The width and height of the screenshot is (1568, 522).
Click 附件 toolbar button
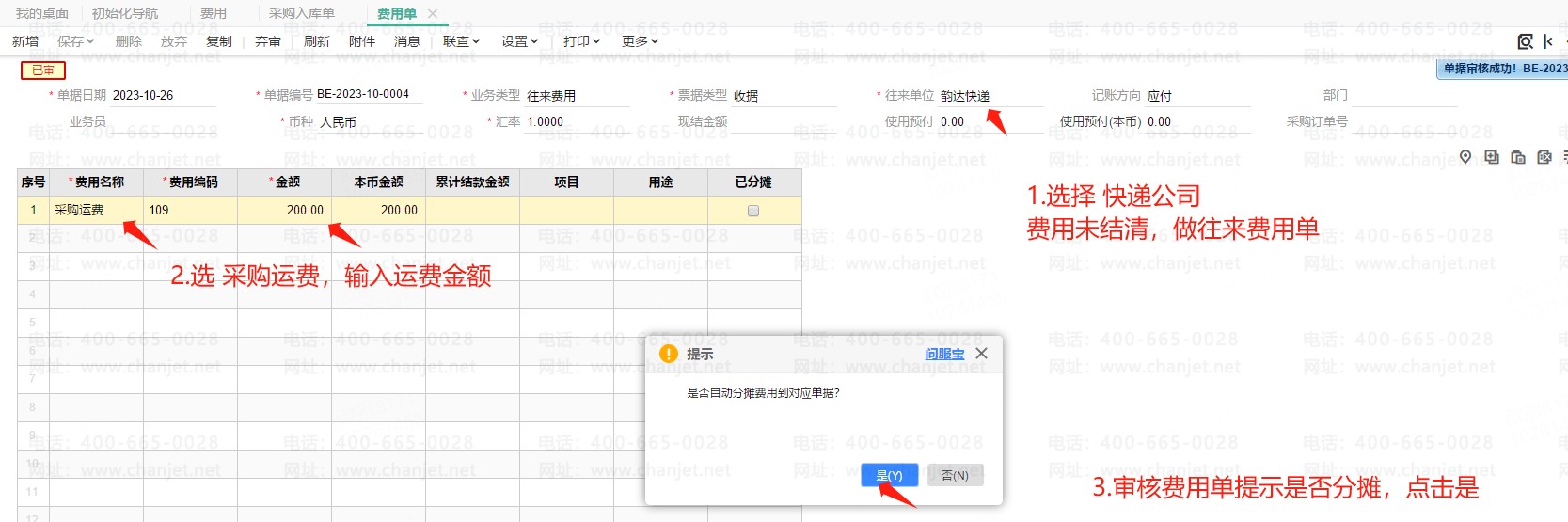pyautogui.click(x=362, y=41)
